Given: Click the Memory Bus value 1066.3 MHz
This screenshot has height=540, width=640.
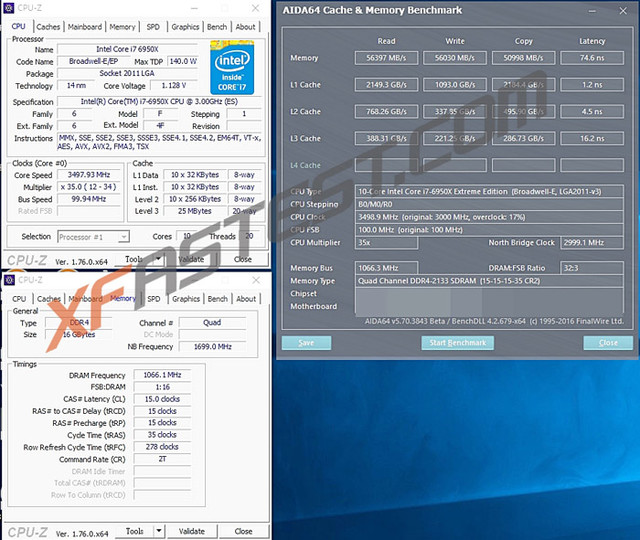Looking at the screenshot, I should (386, 268).
